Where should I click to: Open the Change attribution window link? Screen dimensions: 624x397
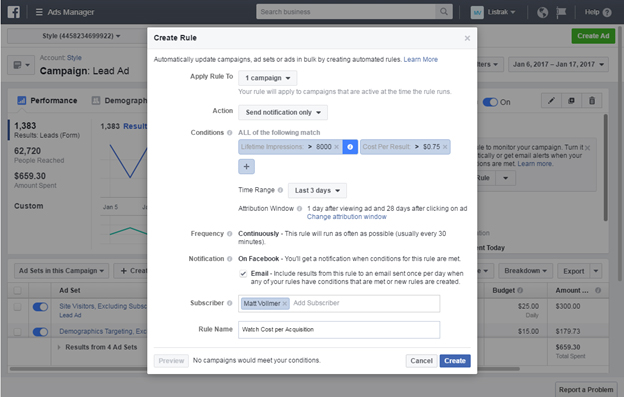tap(346, 217)
